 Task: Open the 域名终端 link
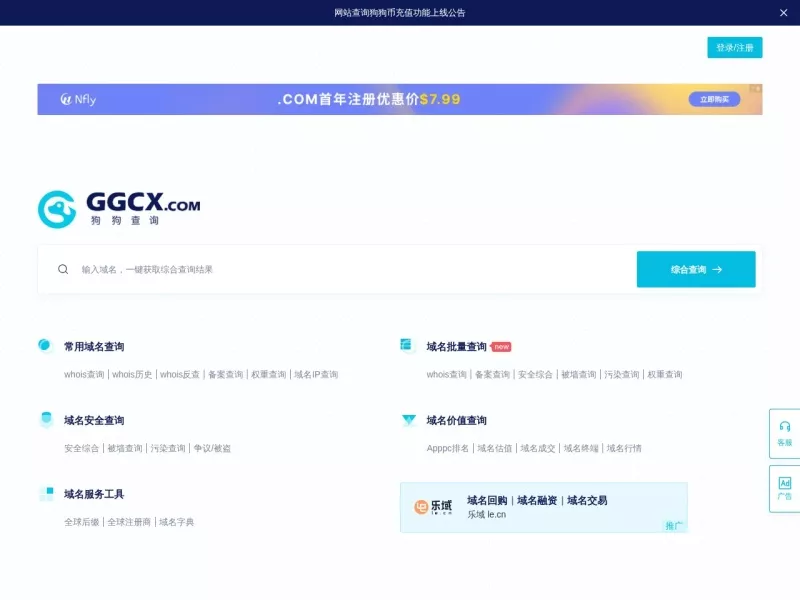click(x=581, y=448)
